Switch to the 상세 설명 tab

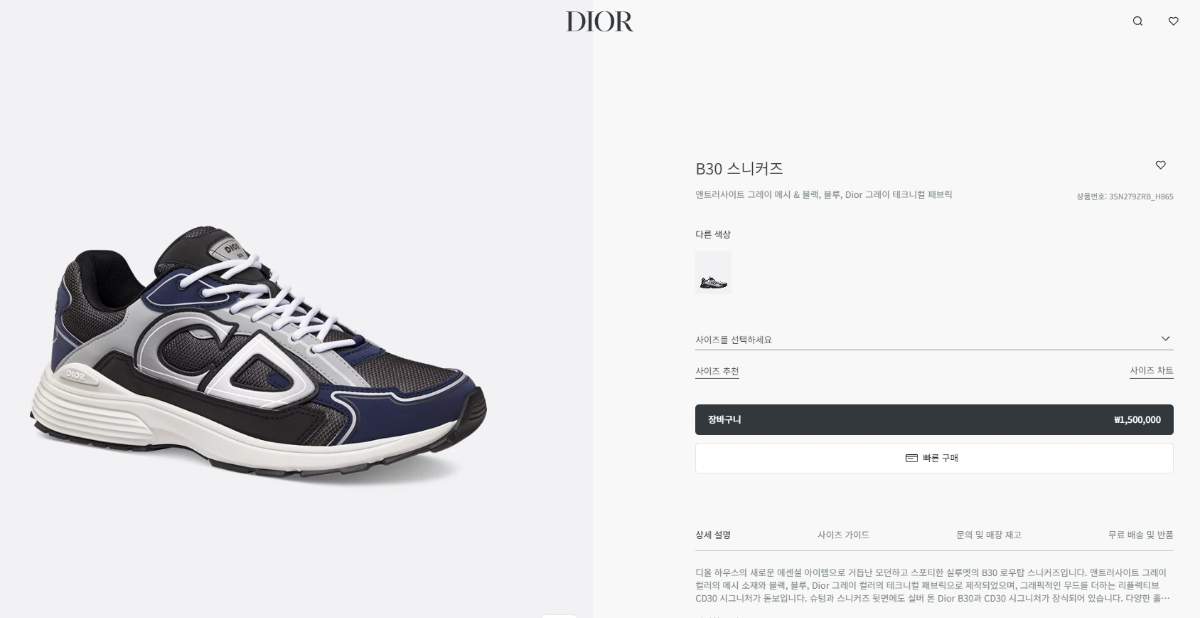713,535
